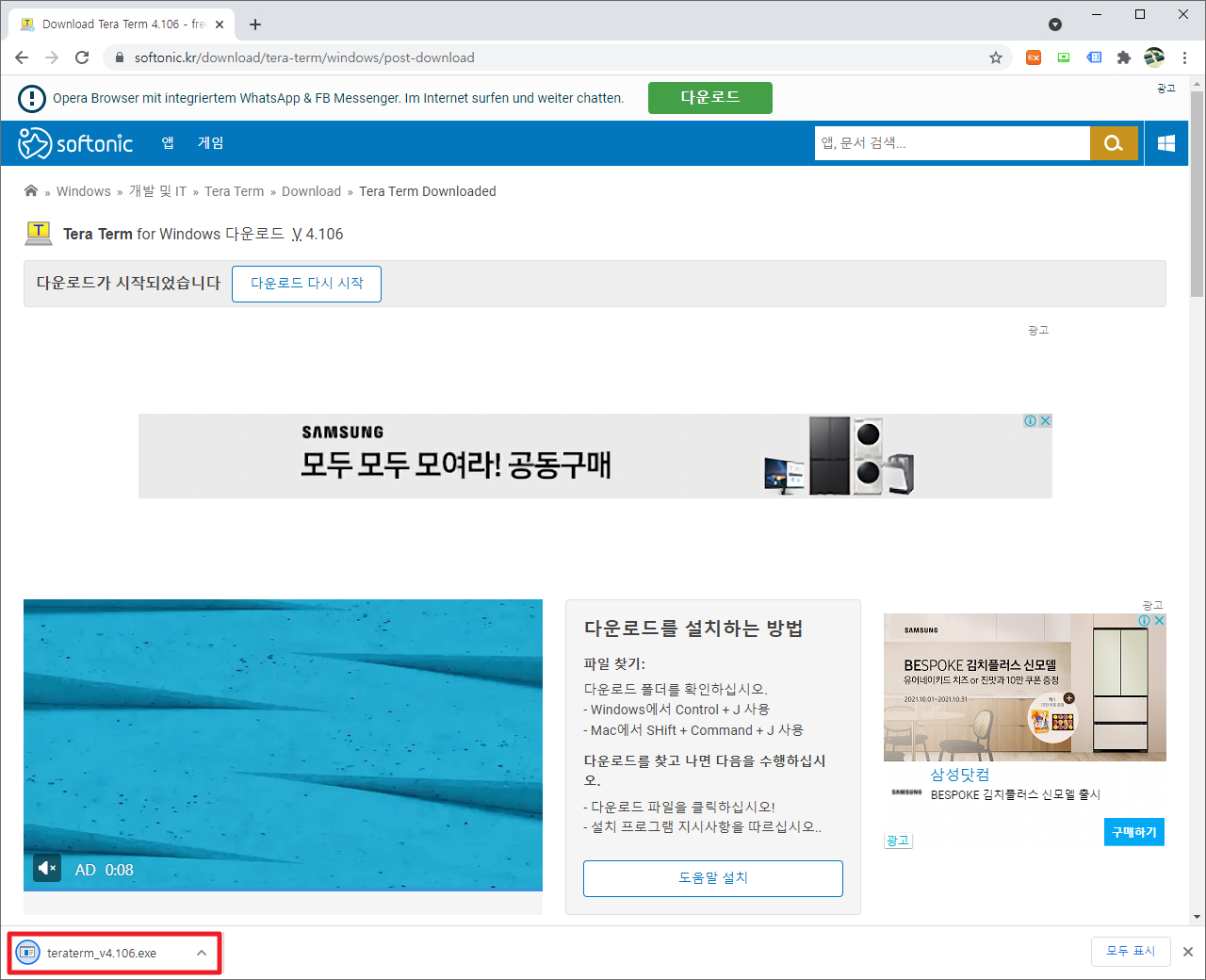Click the Tera Term app icon by the title
Viewport: 1206px width, 980px height.
39,233
